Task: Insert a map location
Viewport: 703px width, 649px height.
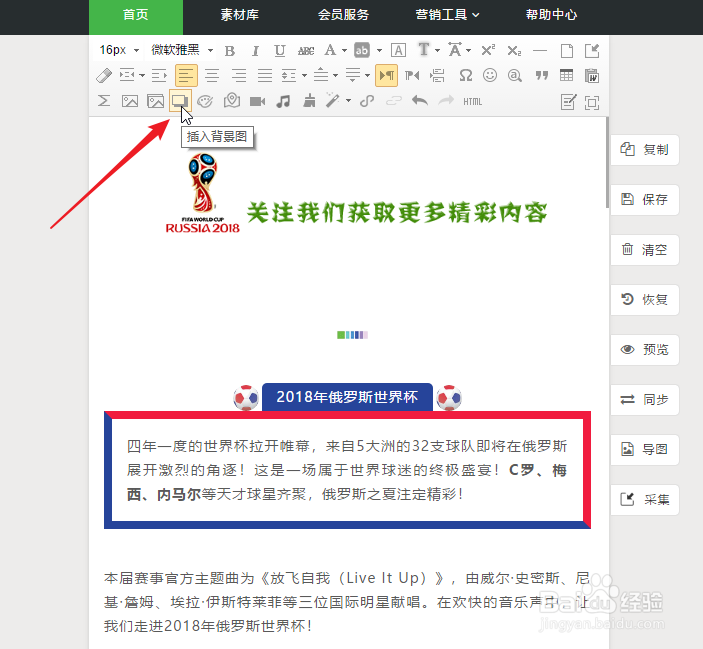Action: pyautogui.click(x=232, y=100)
